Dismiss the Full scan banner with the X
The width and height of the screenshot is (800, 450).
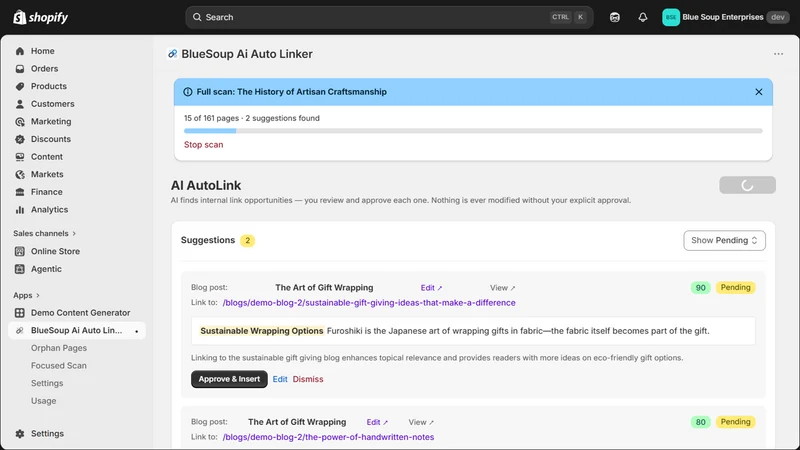(759, 92)
